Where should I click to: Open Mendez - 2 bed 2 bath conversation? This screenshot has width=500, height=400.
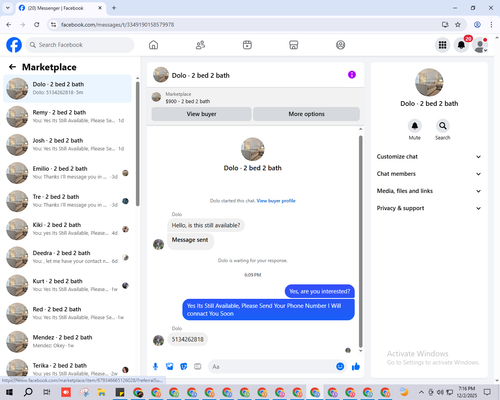[x=67, y=341]
